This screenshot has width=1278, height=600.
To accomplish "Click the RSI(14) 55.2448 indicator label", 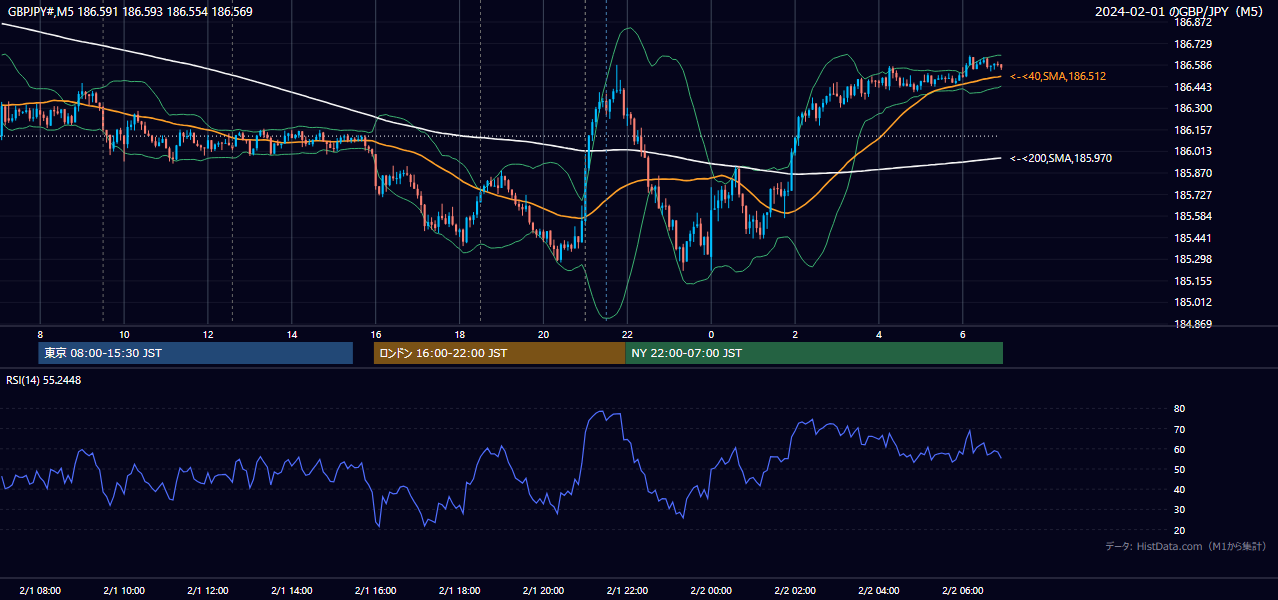I will [x=44, y=380].
